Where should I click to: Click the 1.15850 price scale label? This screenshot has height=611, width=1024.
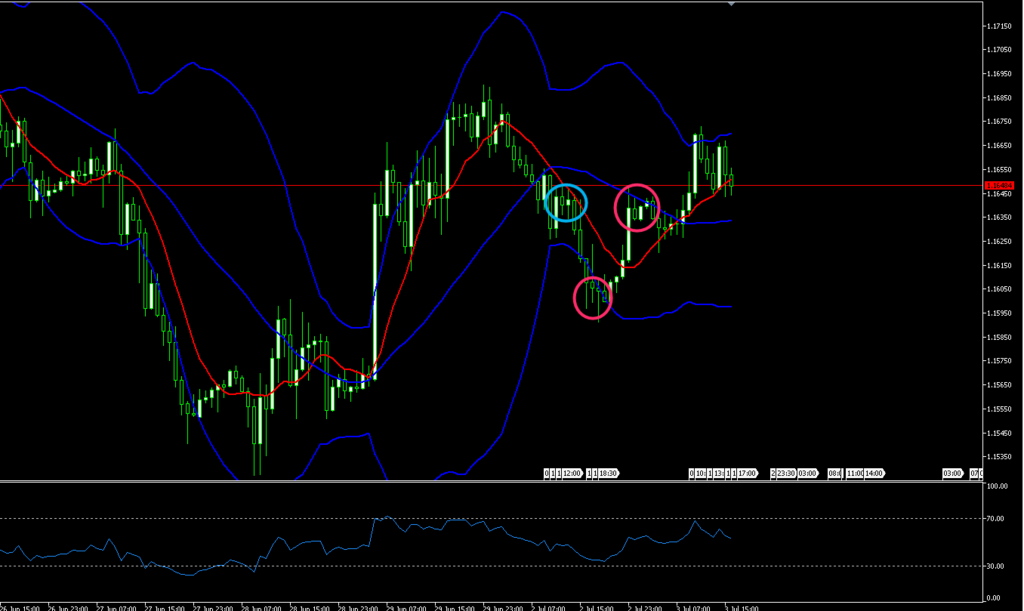[x=999, y=337]
